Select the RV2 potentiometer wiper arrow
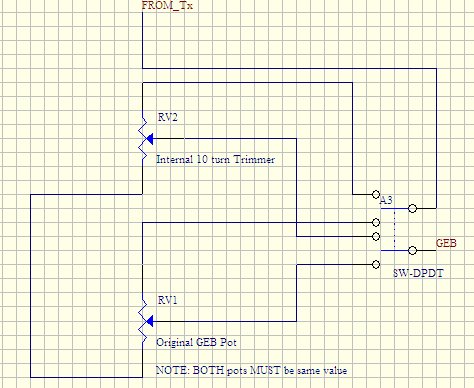The height and width of the screenshot is (388, 474). (x=149, y=139)
